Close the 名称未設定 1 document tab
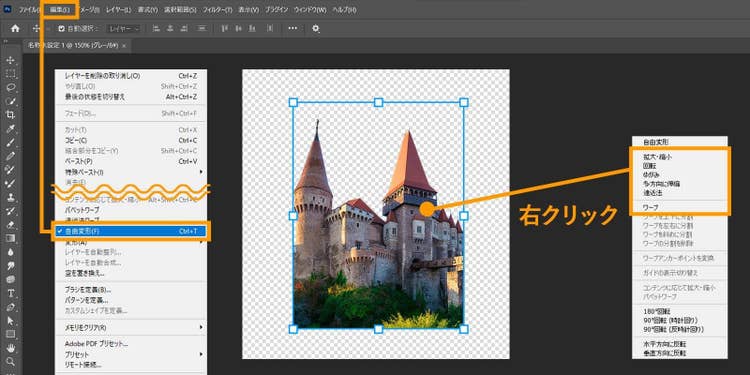Image resolution: width=750 pixels, height=375 pixels. [x=124, y=46]
